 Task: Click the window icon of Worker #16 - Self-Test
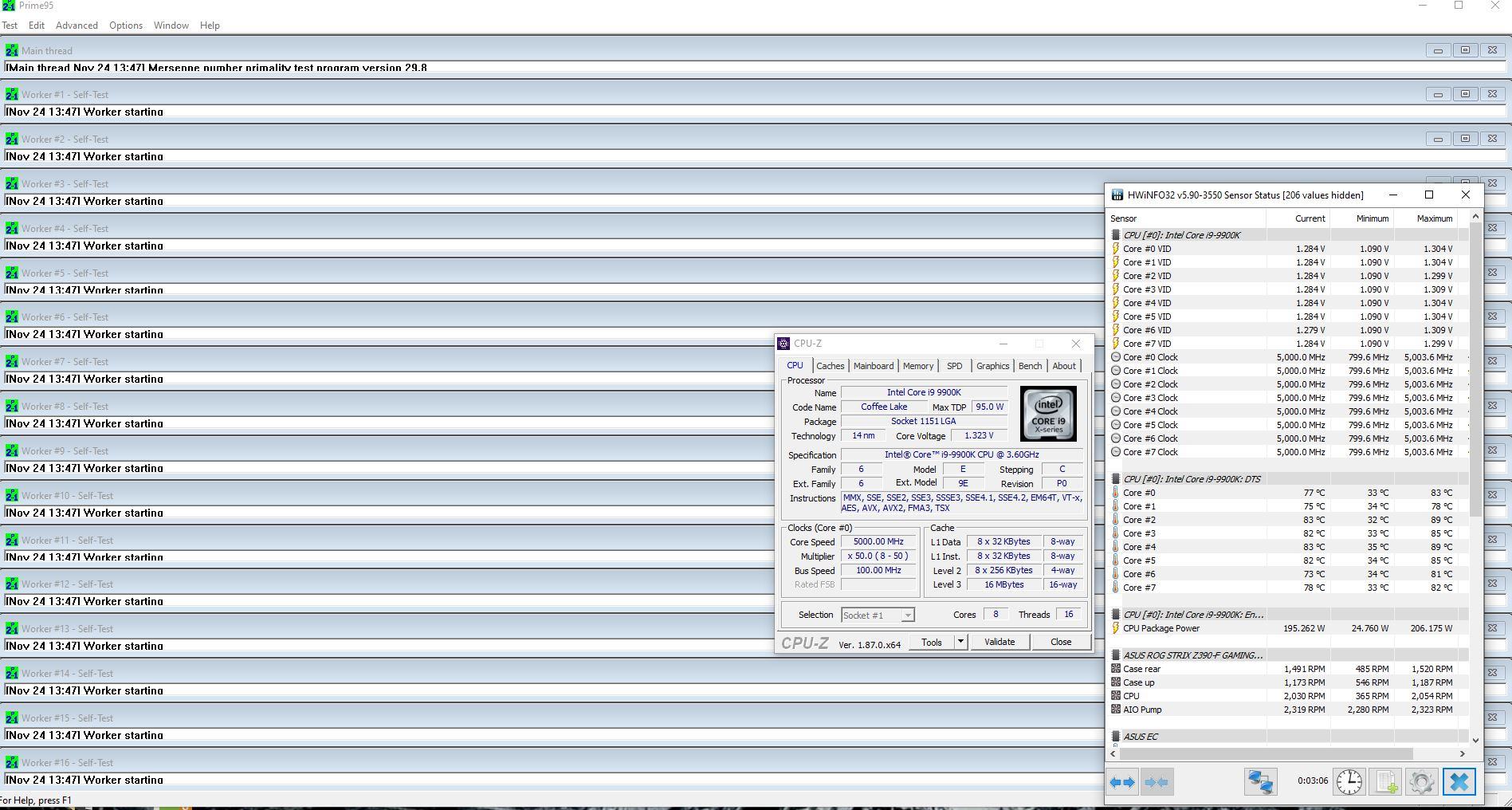(11, 762)
